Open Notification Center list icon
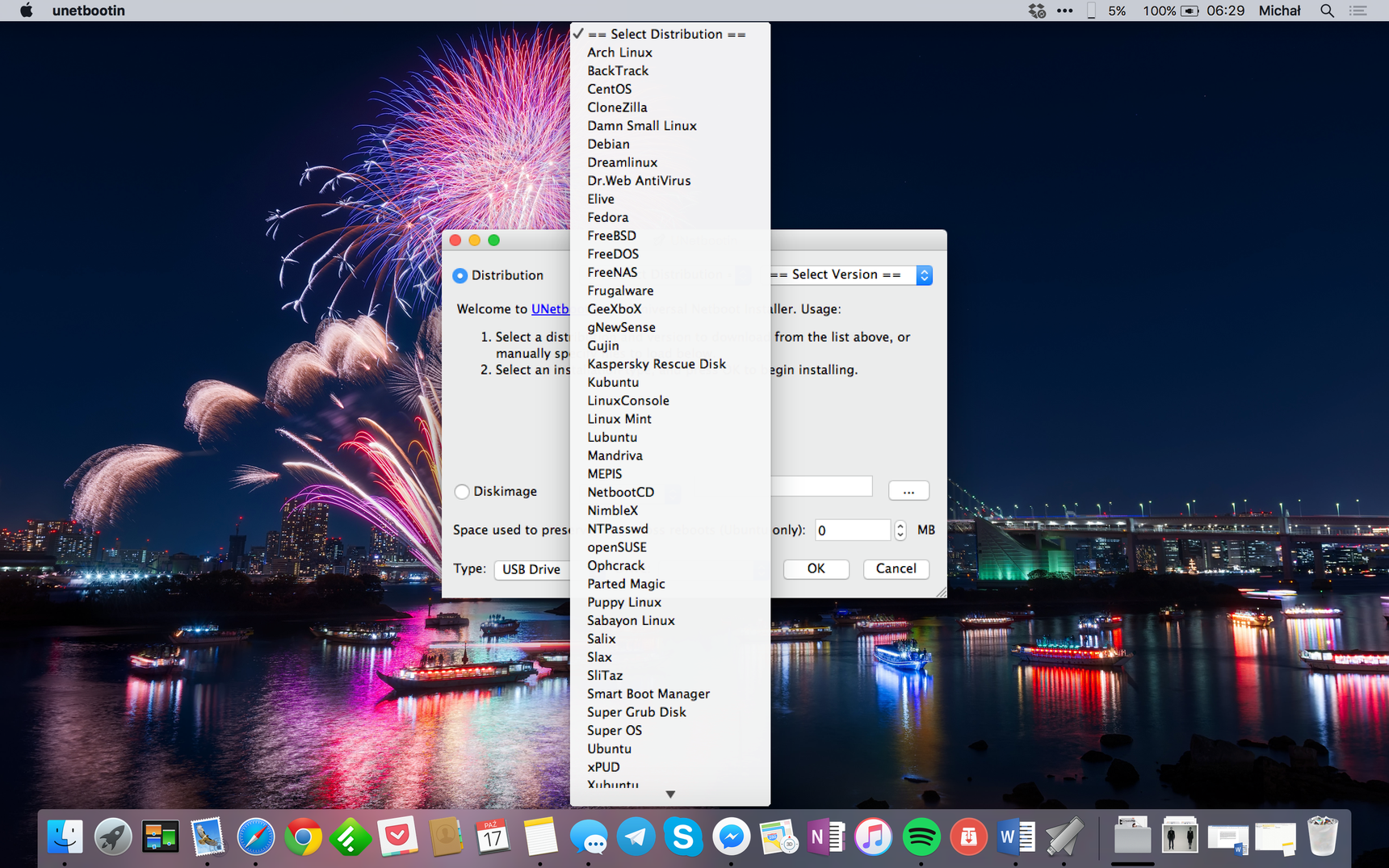1389x868 pixels. (1358, 10)
